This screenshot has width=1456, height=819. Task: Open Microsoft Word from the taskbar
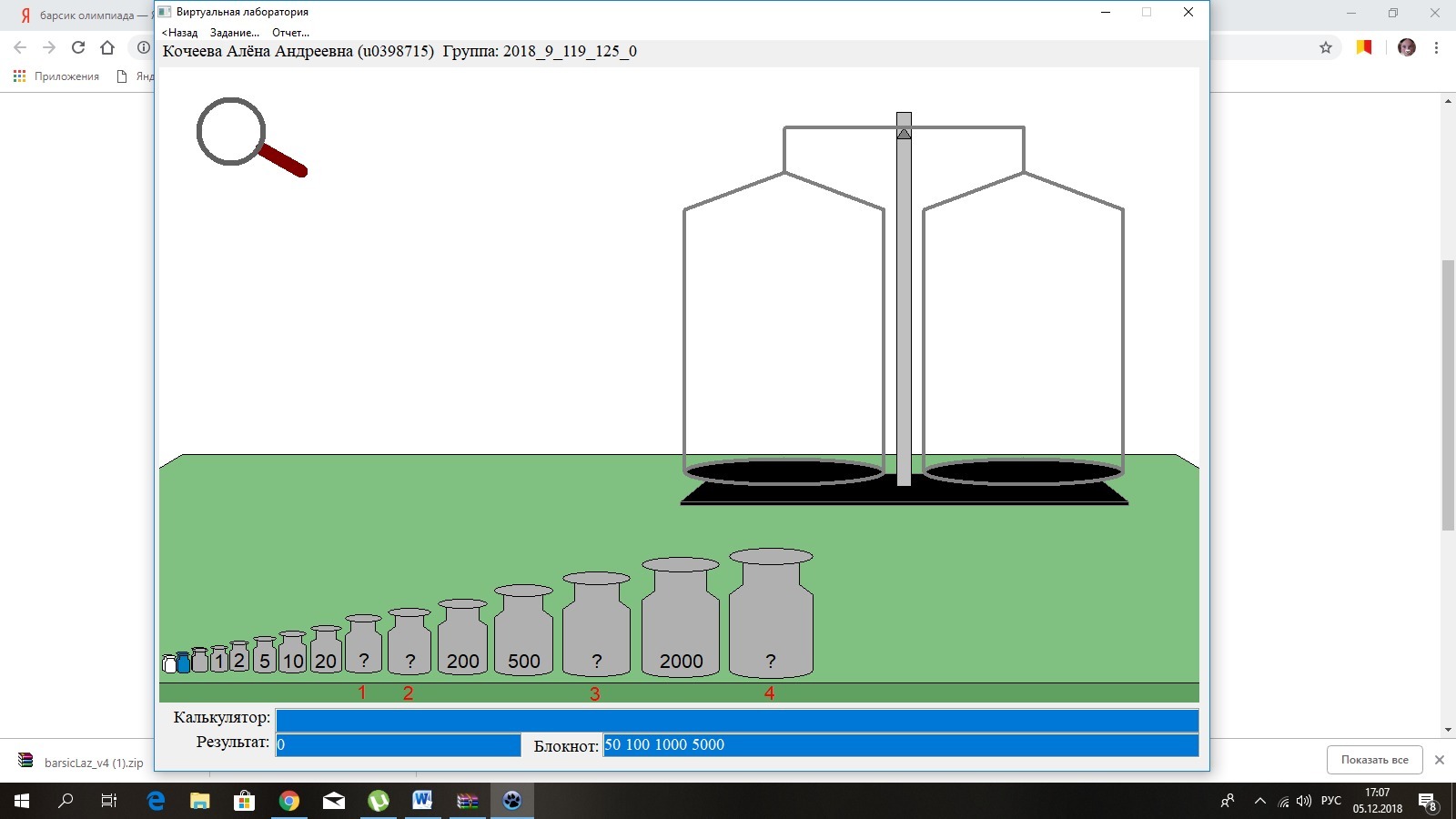coord(422,801)
